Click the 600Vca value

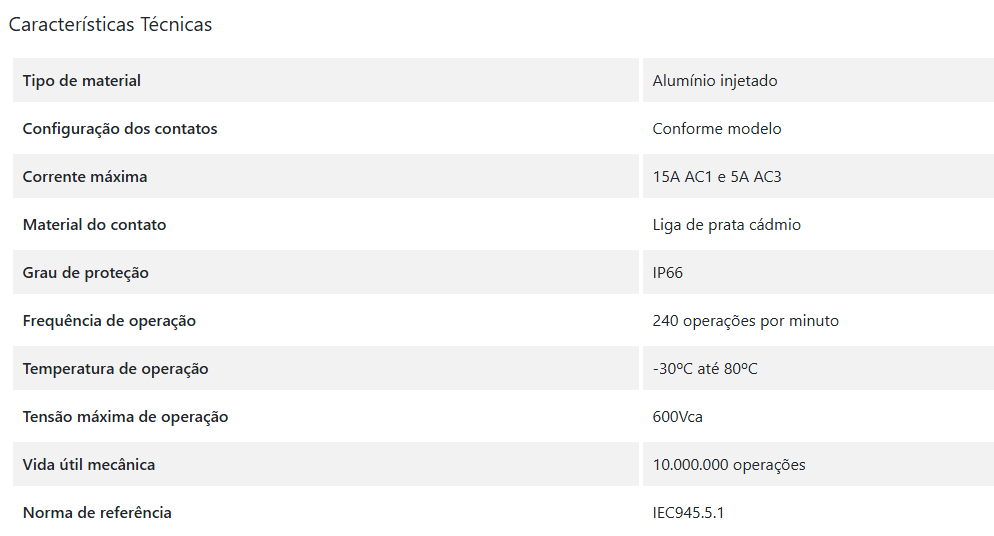(677, 417)
